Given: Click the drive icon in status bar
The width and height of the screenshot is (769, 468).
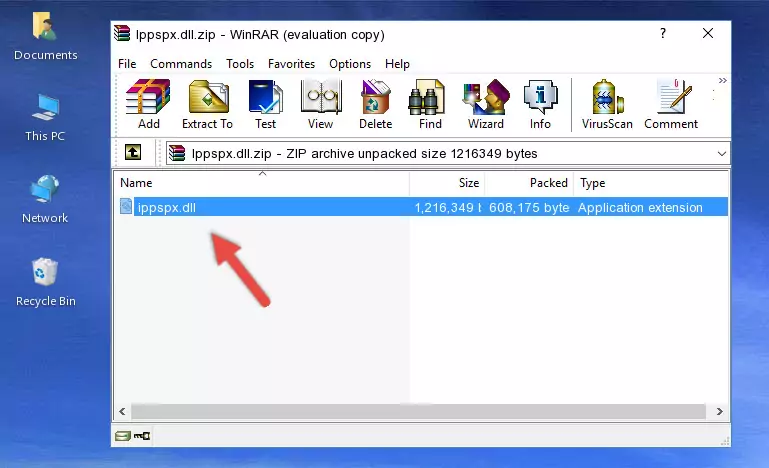Looking at the screenshot, I should pyautogui.click(x=123, y=436).
